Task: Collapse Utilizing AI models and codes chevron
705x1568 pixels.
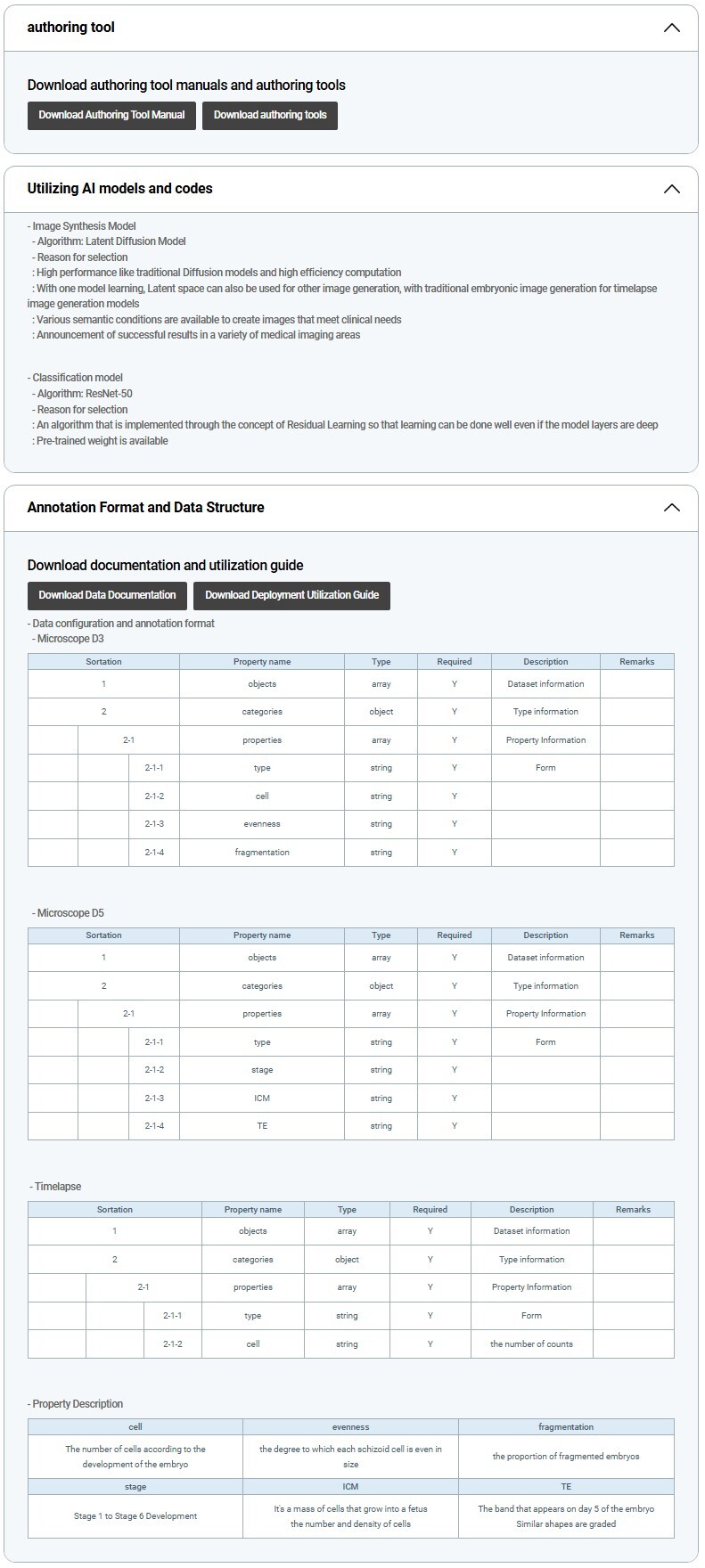Action: [x=671, y=189]
